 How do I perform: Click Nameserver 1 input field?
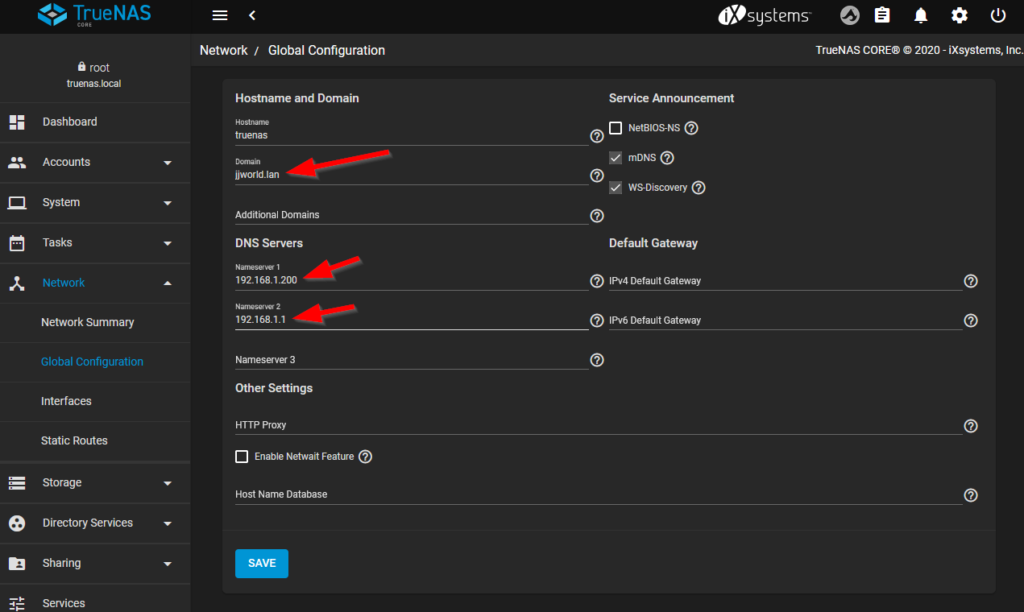pos(411,280)
